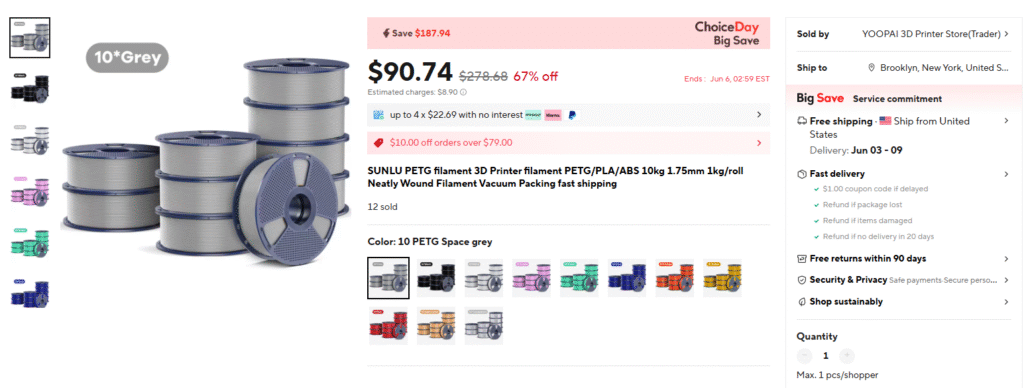Click the Shop sustainably leaf icon
The height and width of the screenshot is (388, 1024).
click(802, 302)
